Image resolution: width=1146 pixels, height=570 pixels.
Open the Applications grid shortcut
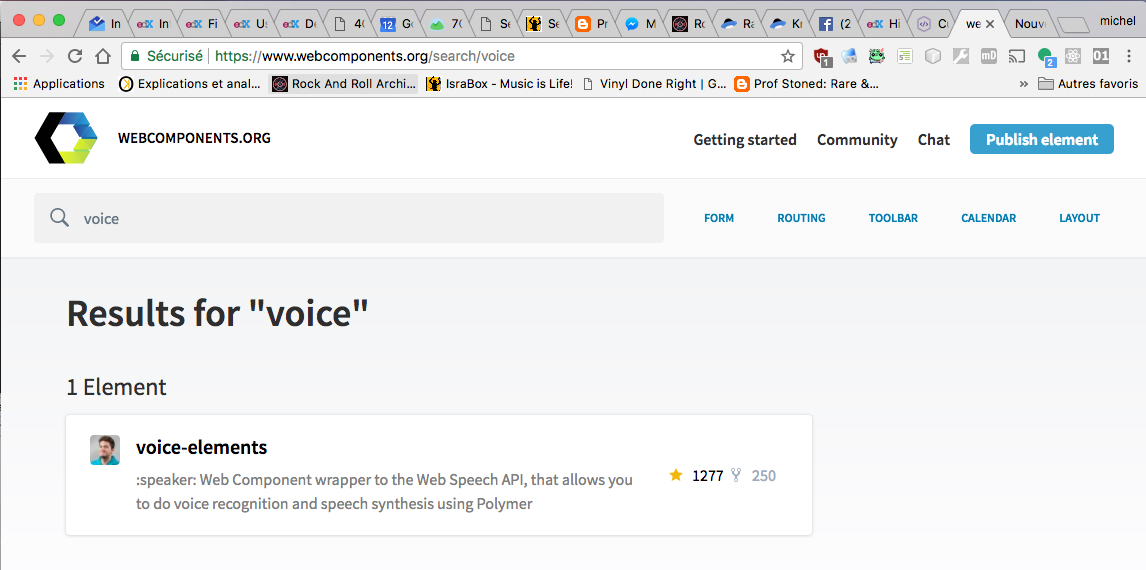pos(59,84)
